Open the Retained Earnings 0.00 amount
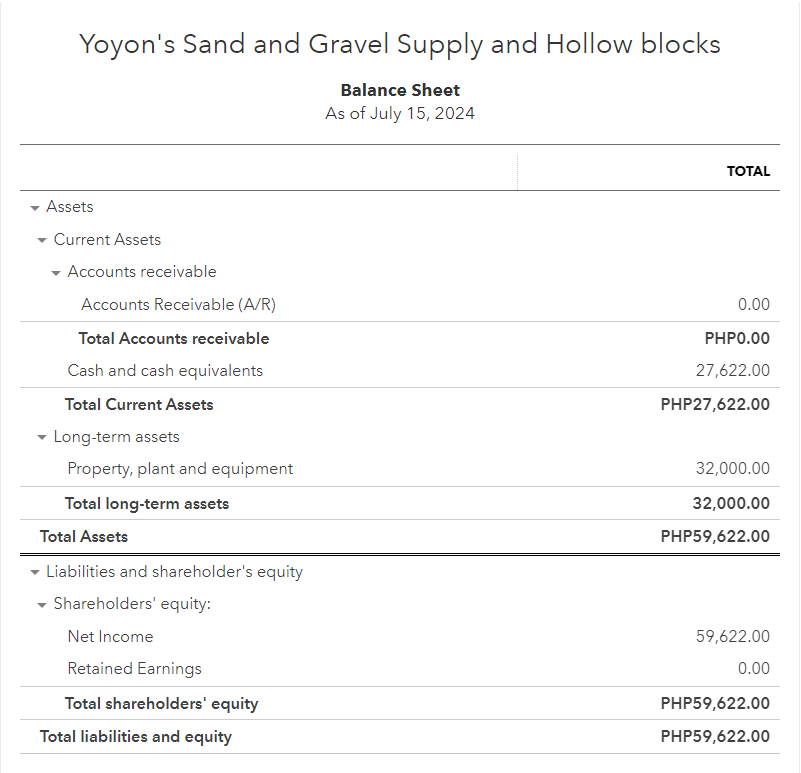 pos(753,669)
